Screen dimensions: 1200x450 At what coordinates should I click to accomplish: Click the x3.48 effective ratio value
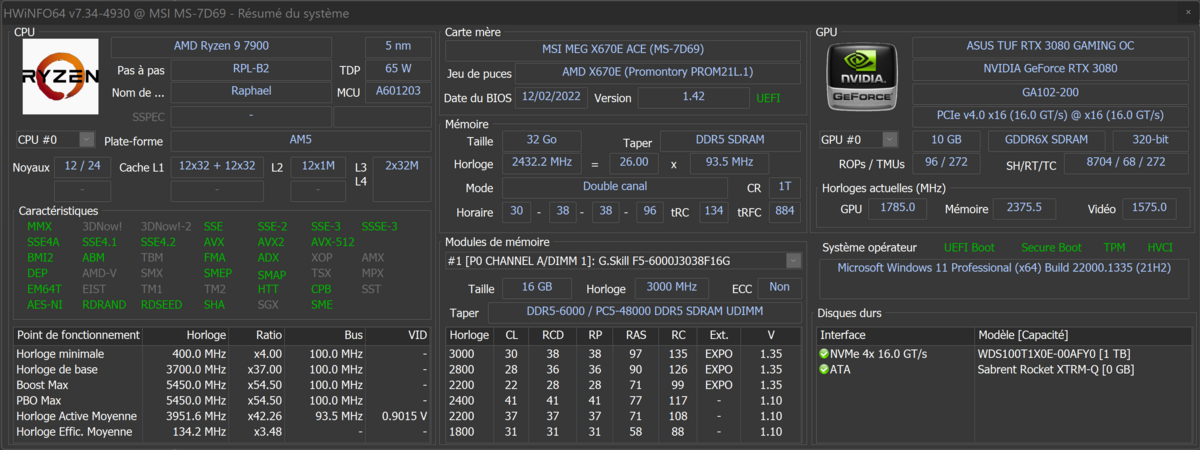pyautogui.click(x=266, y=432)
